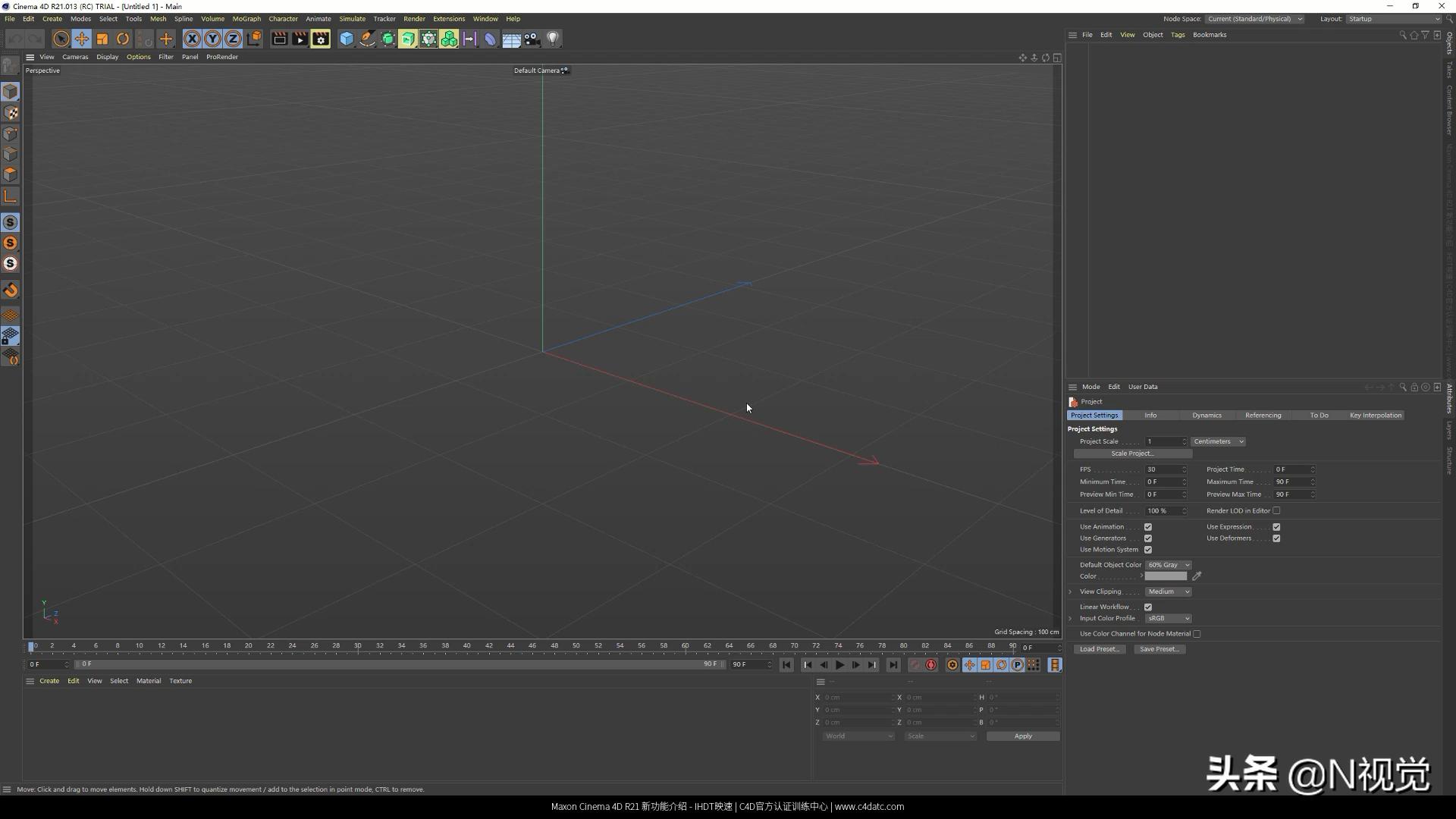
Task: Uncheck the Use Animation checkbox
Action: coord(1148,527)
